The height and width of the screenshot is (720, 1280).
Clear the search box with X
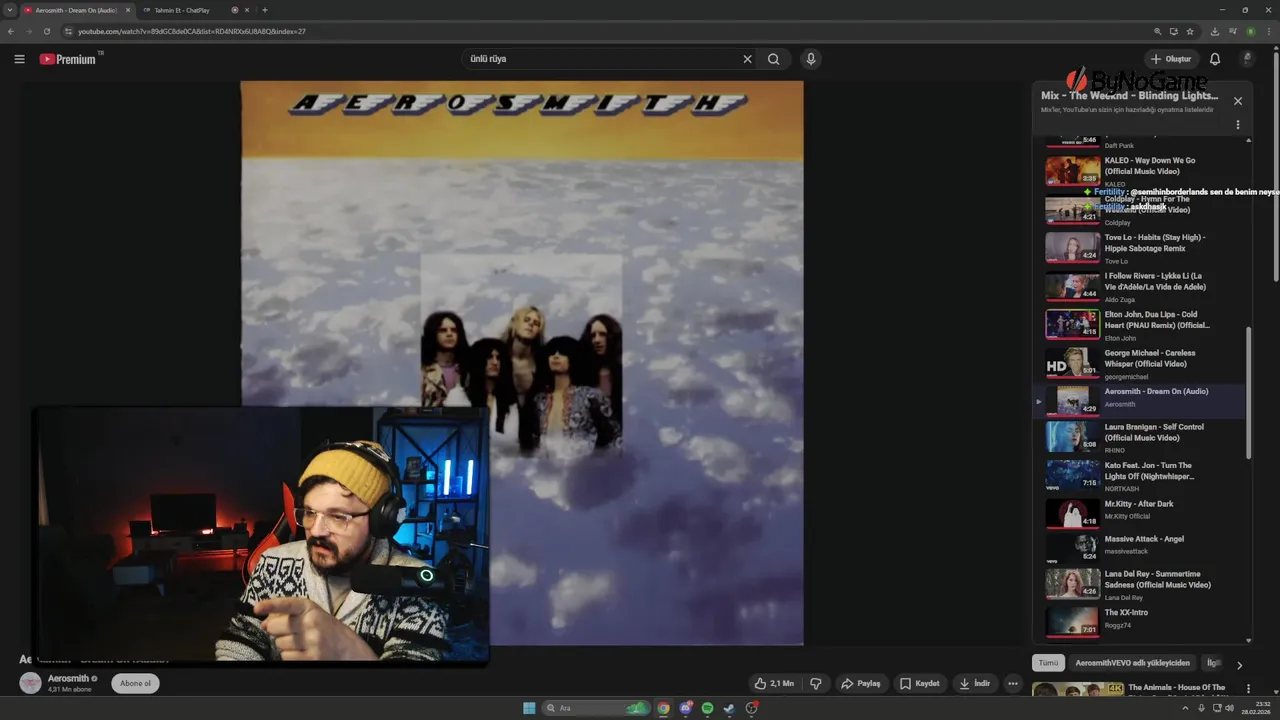[747, 59]
